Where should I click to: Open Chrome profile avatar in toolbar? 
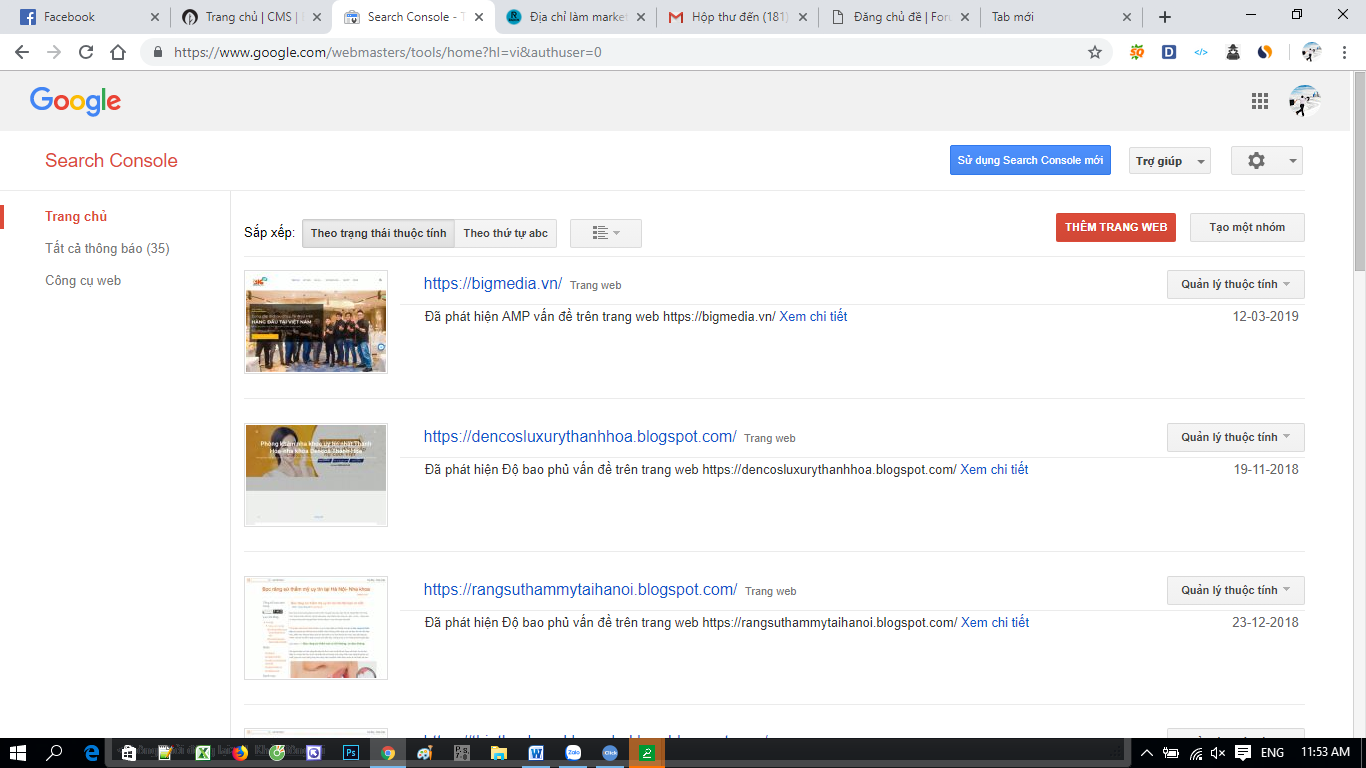point(1312,52)
